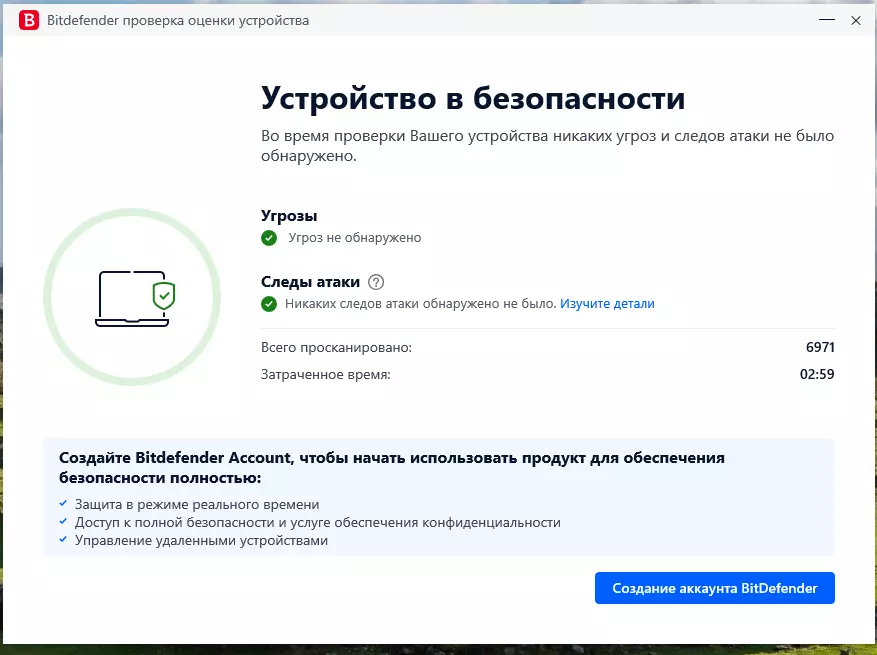877x655 pixels.
Task: Click the green checkmark next to Угроз не обнаружено
Action: (x=269, y=238)
